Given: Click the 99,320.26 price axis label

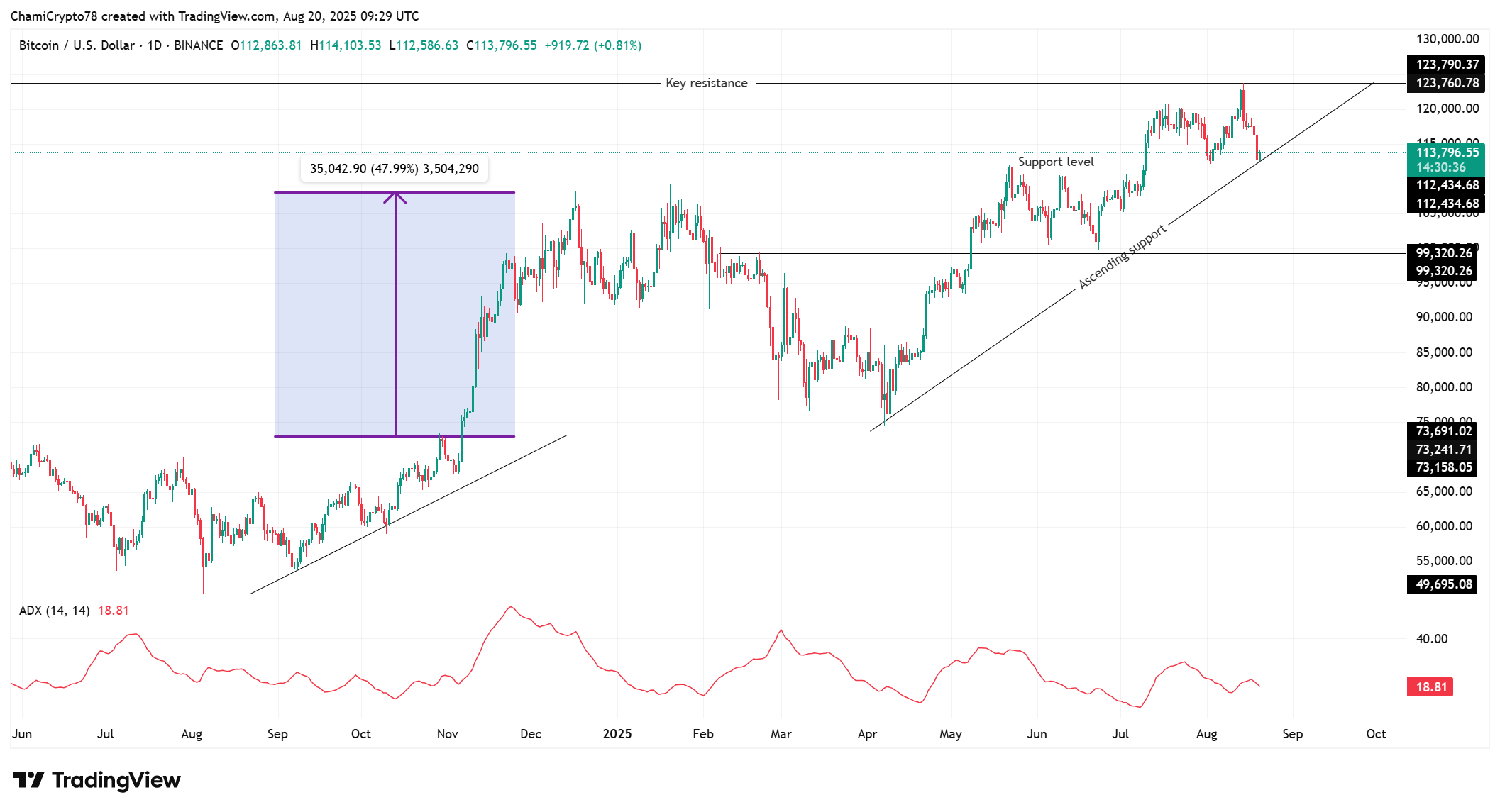Looking at the screenshot, I should [x=1443, y=253].
